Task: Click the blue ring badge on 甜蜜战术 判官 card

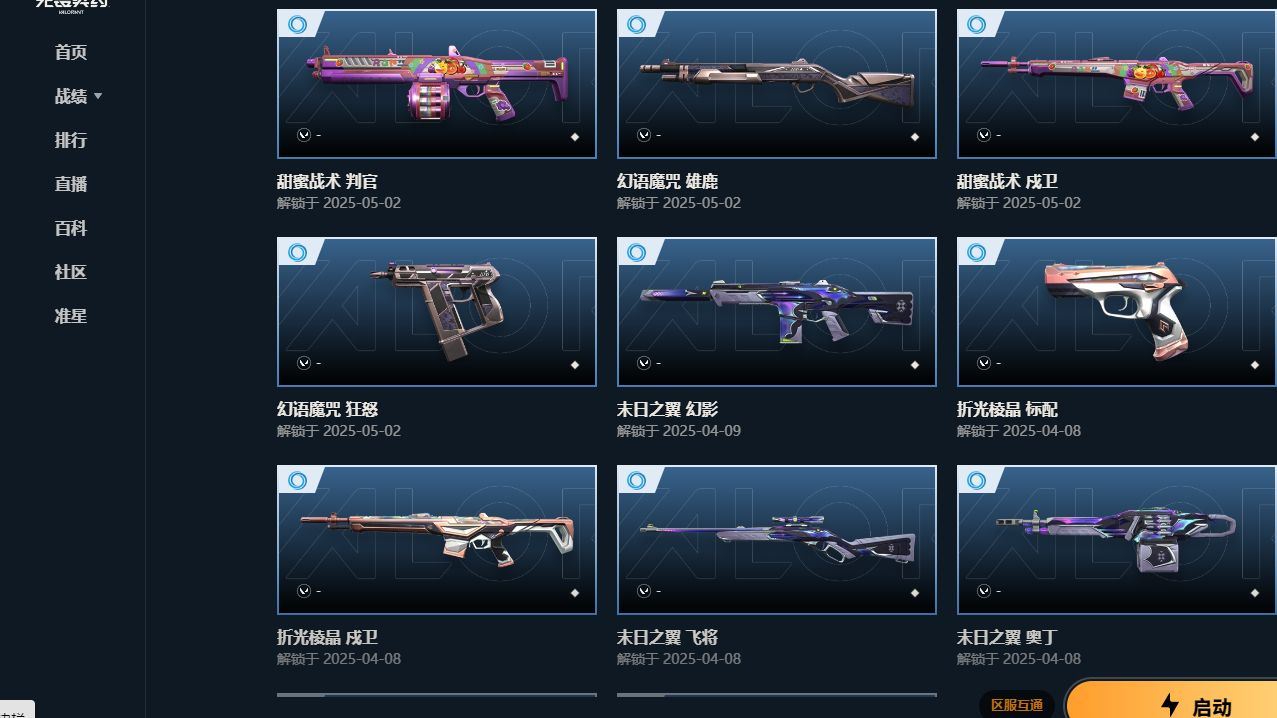Action: click(297, 24)
